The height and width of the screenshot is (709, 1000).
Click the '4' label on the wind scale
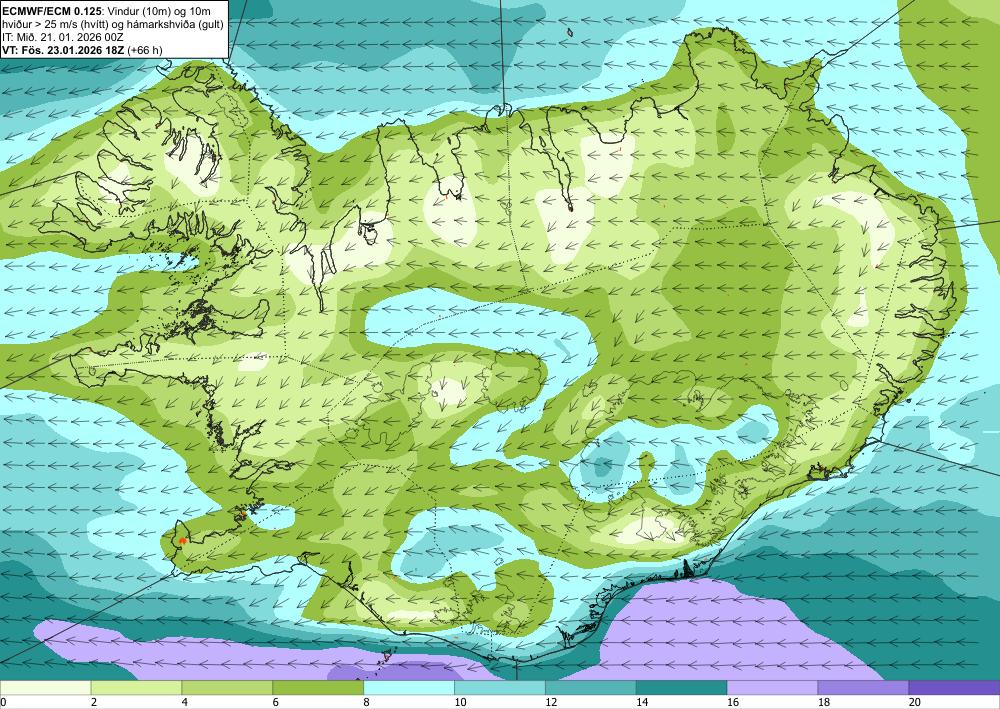(185, 703)
